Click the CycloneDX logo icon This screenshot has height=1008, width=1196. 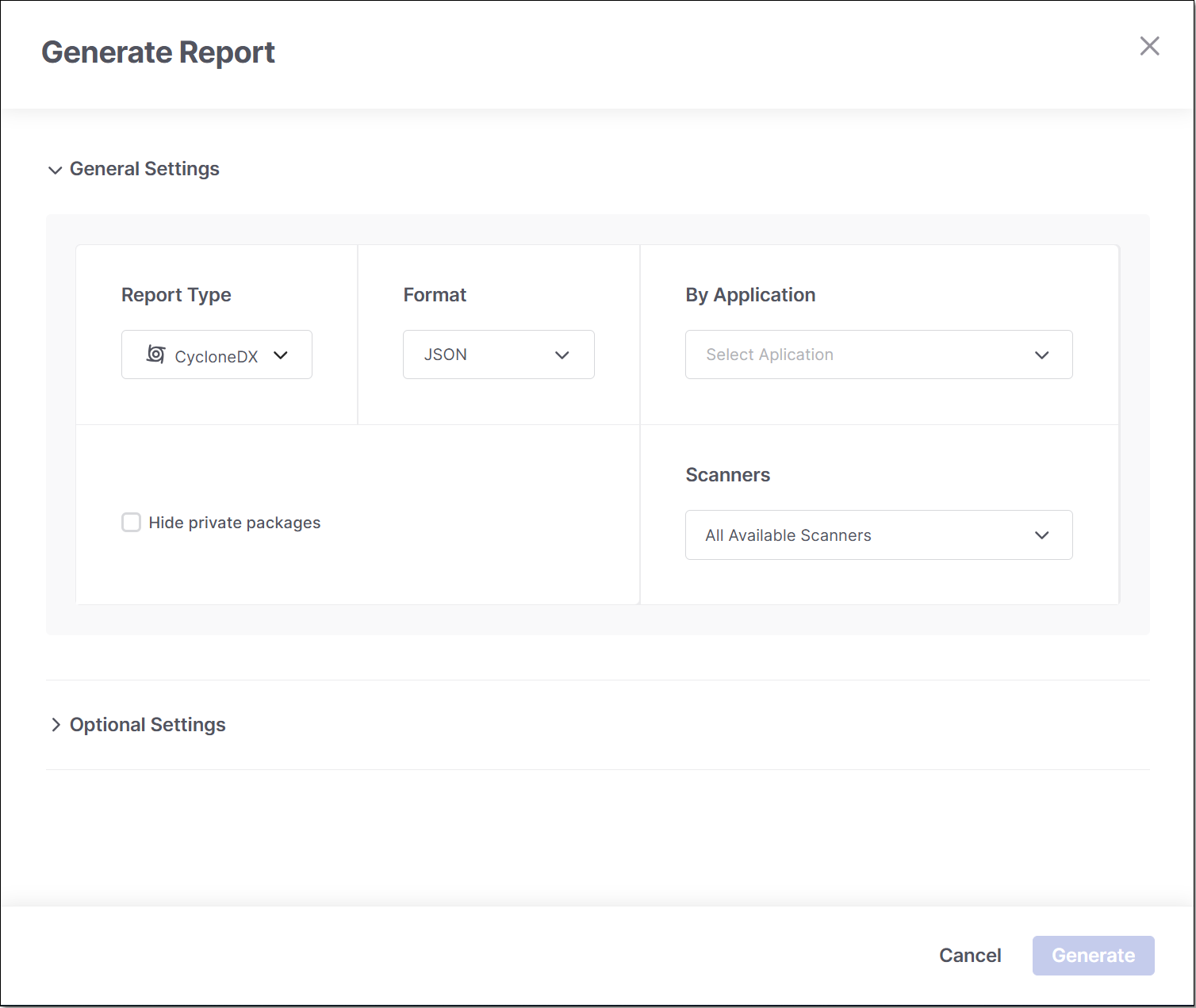coord(156,355)
